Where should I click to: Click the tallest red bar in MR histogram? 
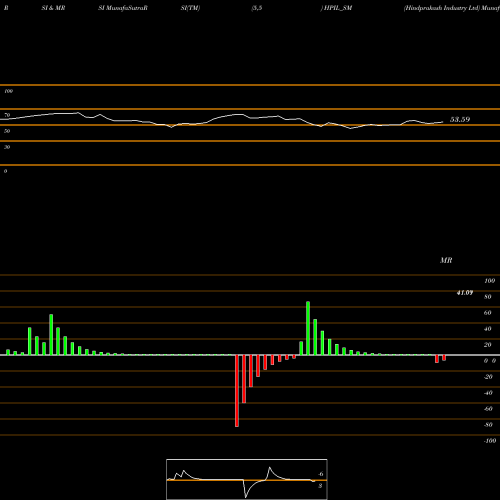237,391
